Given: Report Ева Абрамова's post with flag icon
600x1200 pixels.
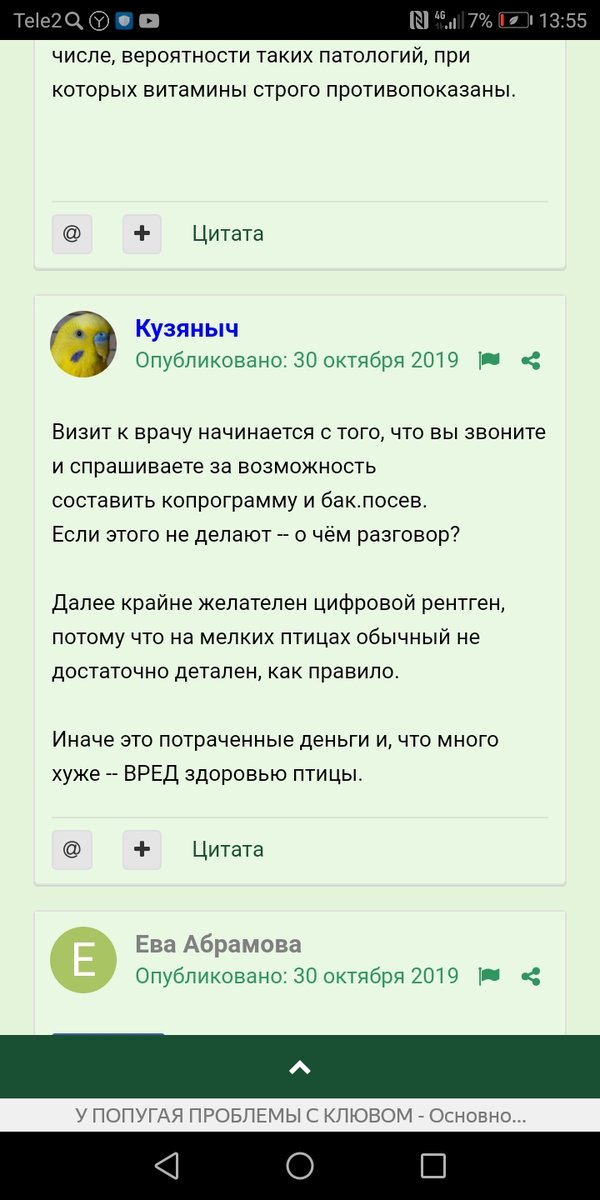Looking at the screenshot, I should 489,975.
